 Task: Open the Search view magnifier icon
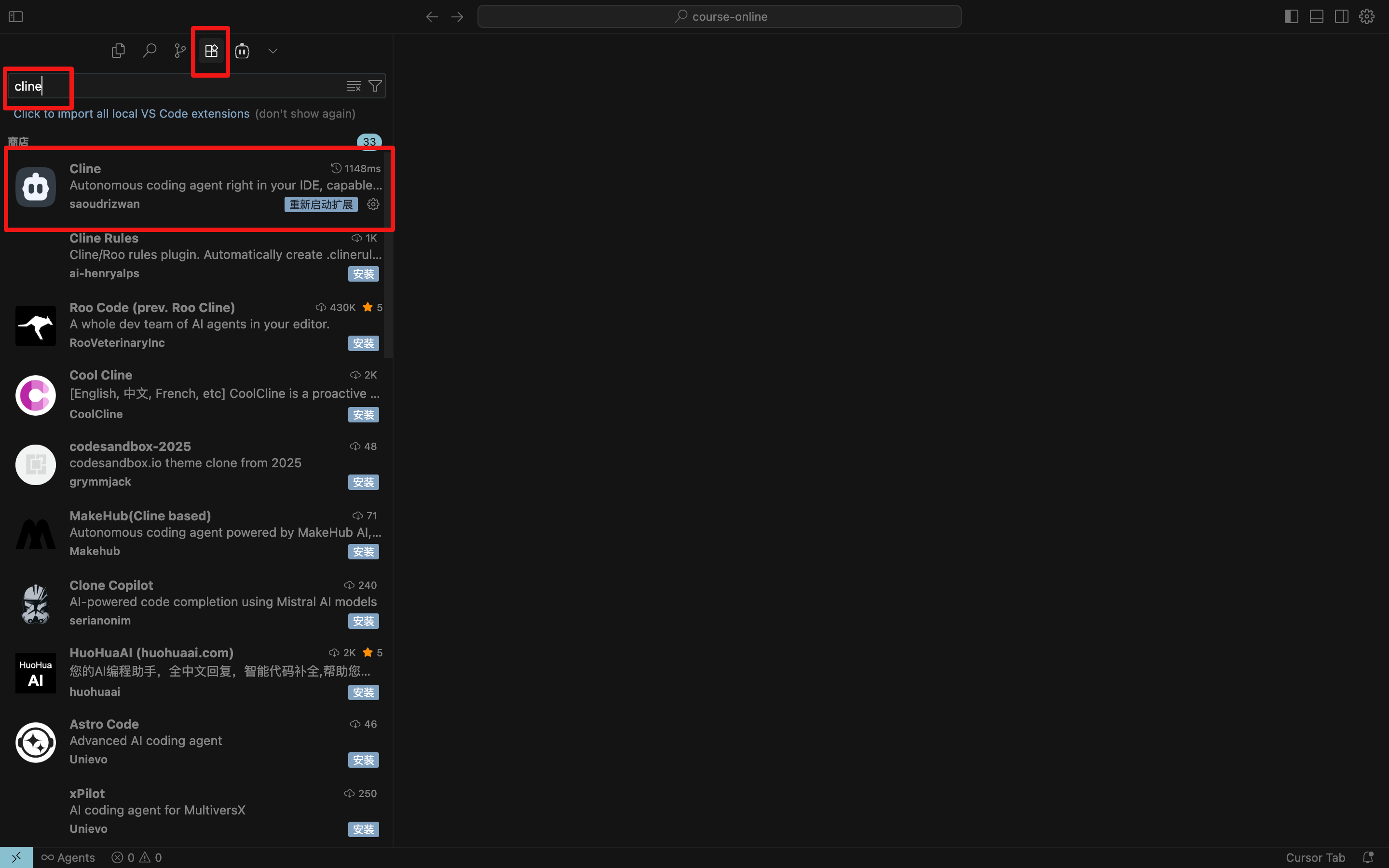point(149,51)
